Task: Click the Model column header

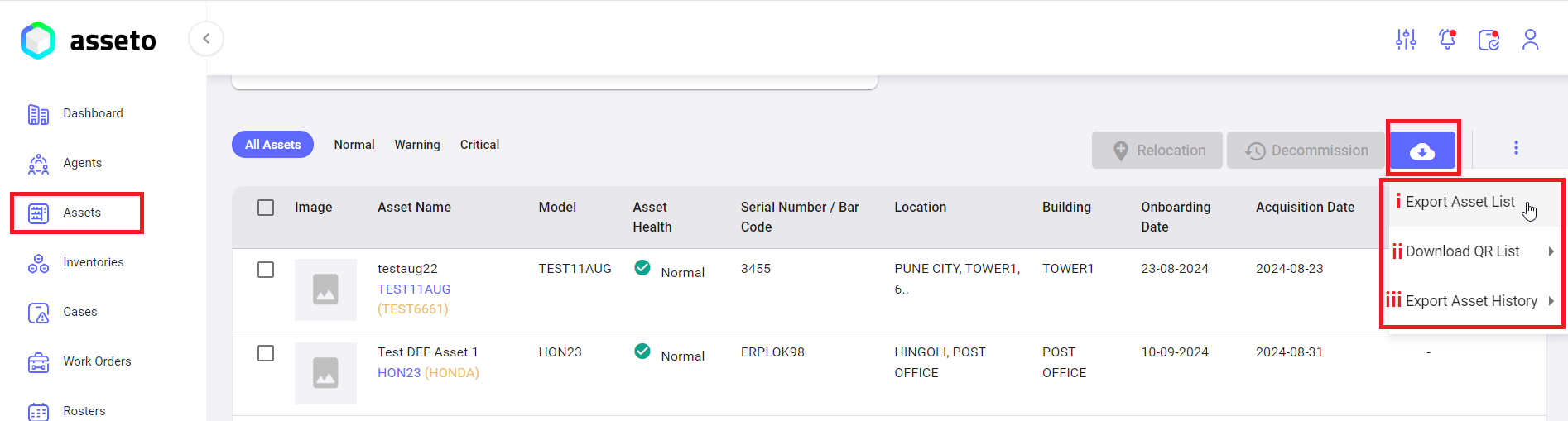Action: tap(557, 208)
